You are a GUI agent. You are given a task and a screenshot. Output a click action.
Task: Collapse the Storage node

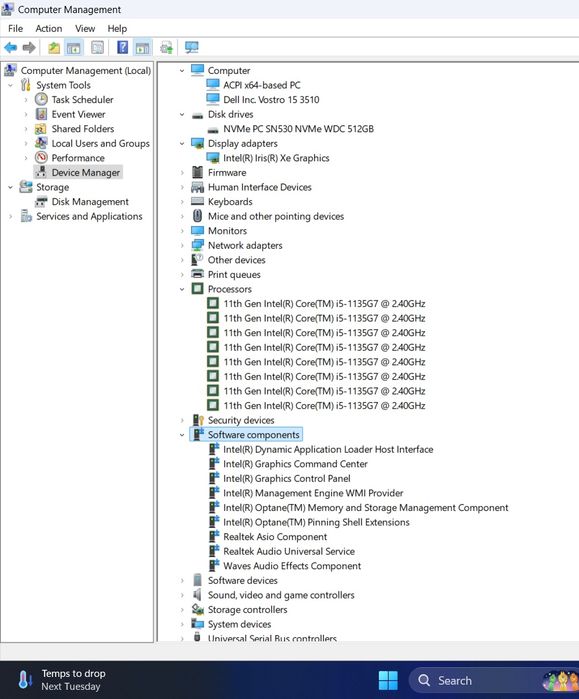(x=10, y=187)
